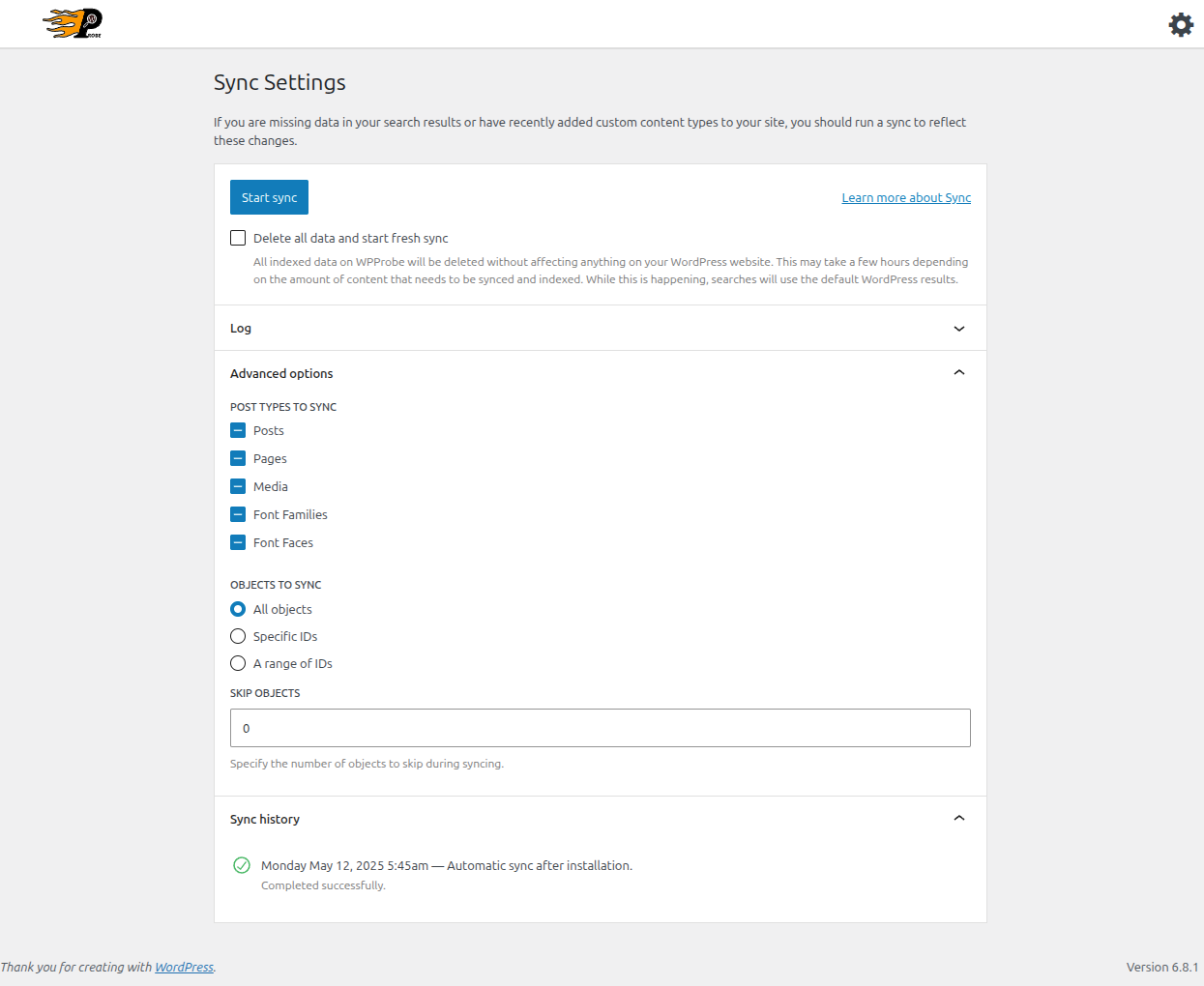Click the Completed successfully status text
This screenshot has height=986, width=1204.
tap(323, 885)
